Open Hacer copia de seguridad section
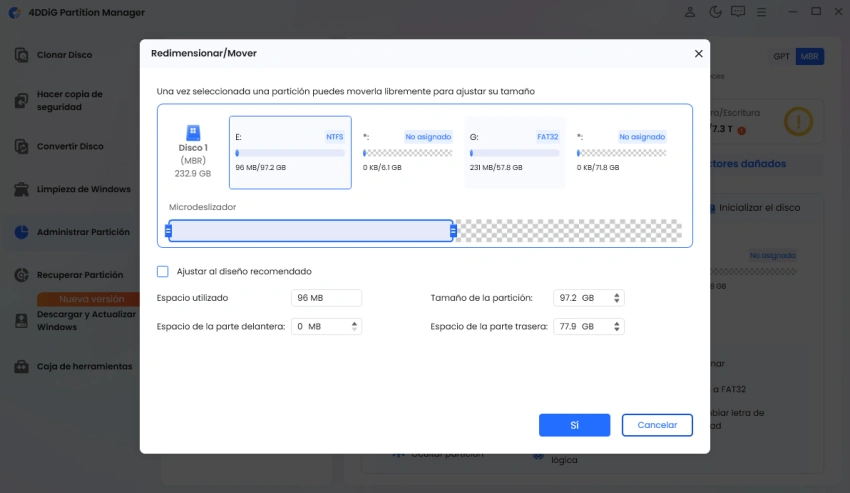The image size is (850, 493). [69, 100]
